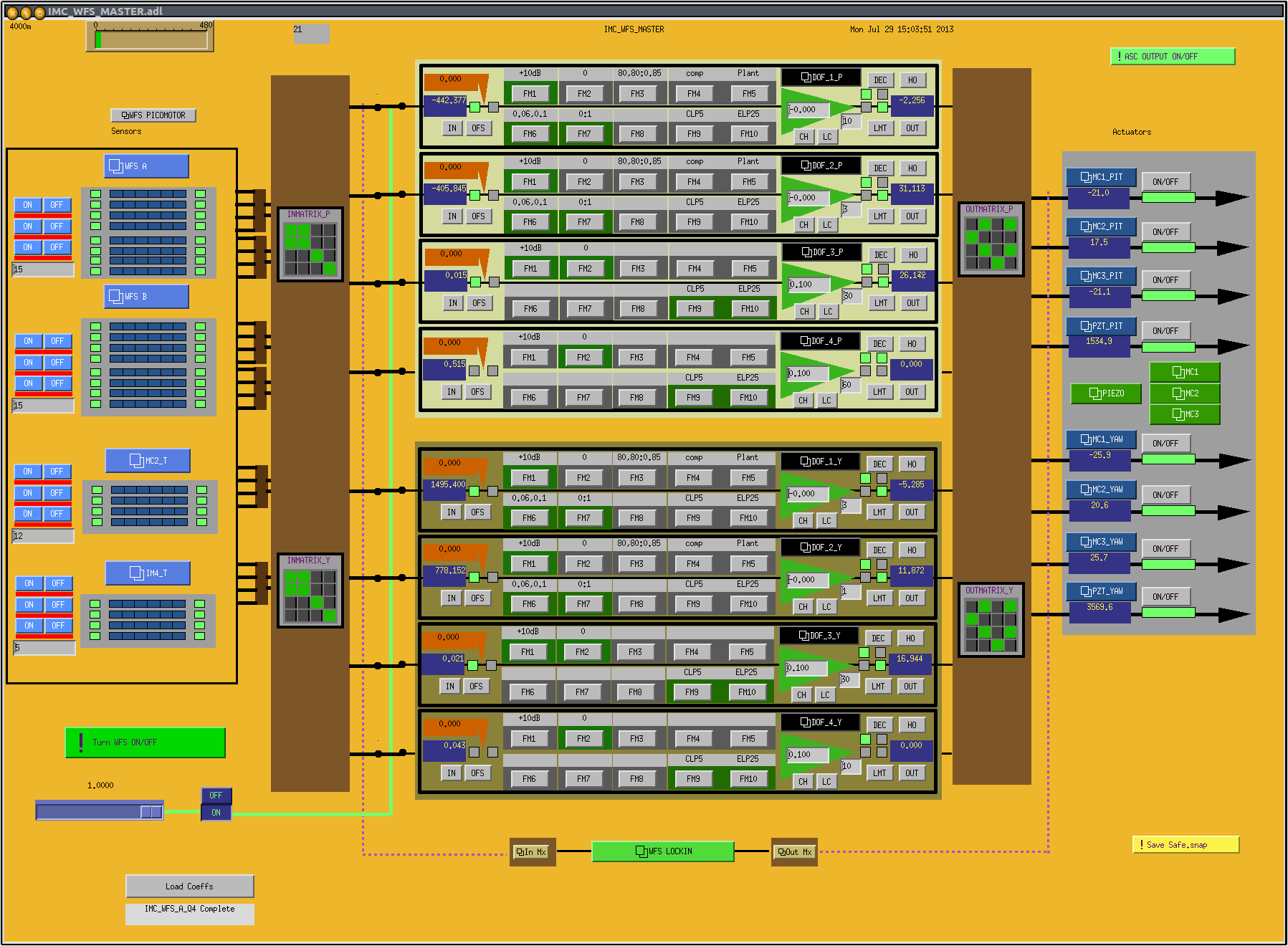The height and width of the screenshot is (946, 1288).
Task: Open the DOF_1_P filter screen
Action: 821,77
